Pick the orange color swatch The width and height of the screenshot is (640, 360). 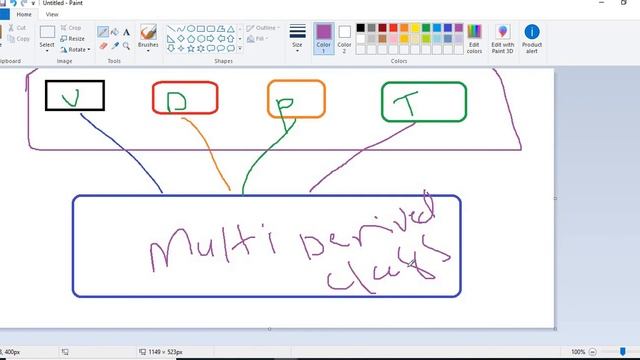[404, 28]
